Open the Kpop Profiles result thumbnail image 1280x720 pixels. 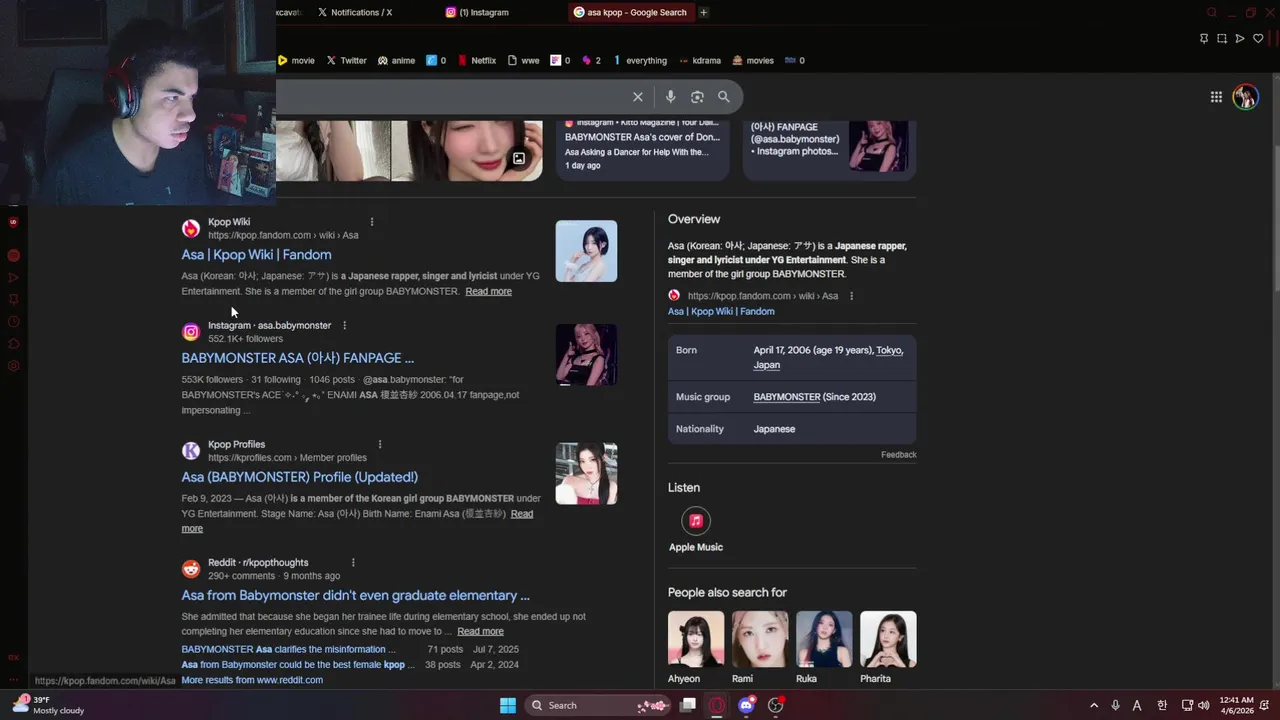(x=586, y=473)
